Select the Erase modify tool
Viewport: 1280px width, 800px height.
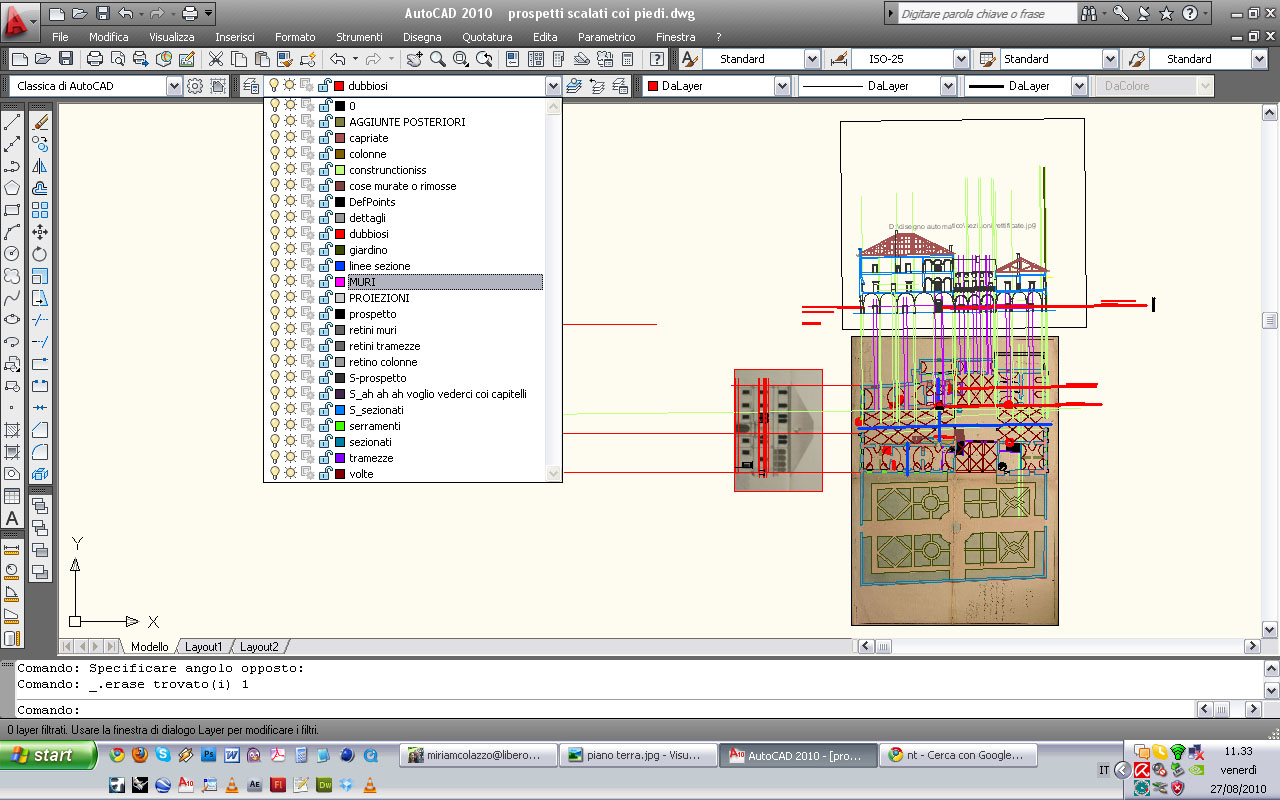(x=40, y=123)
